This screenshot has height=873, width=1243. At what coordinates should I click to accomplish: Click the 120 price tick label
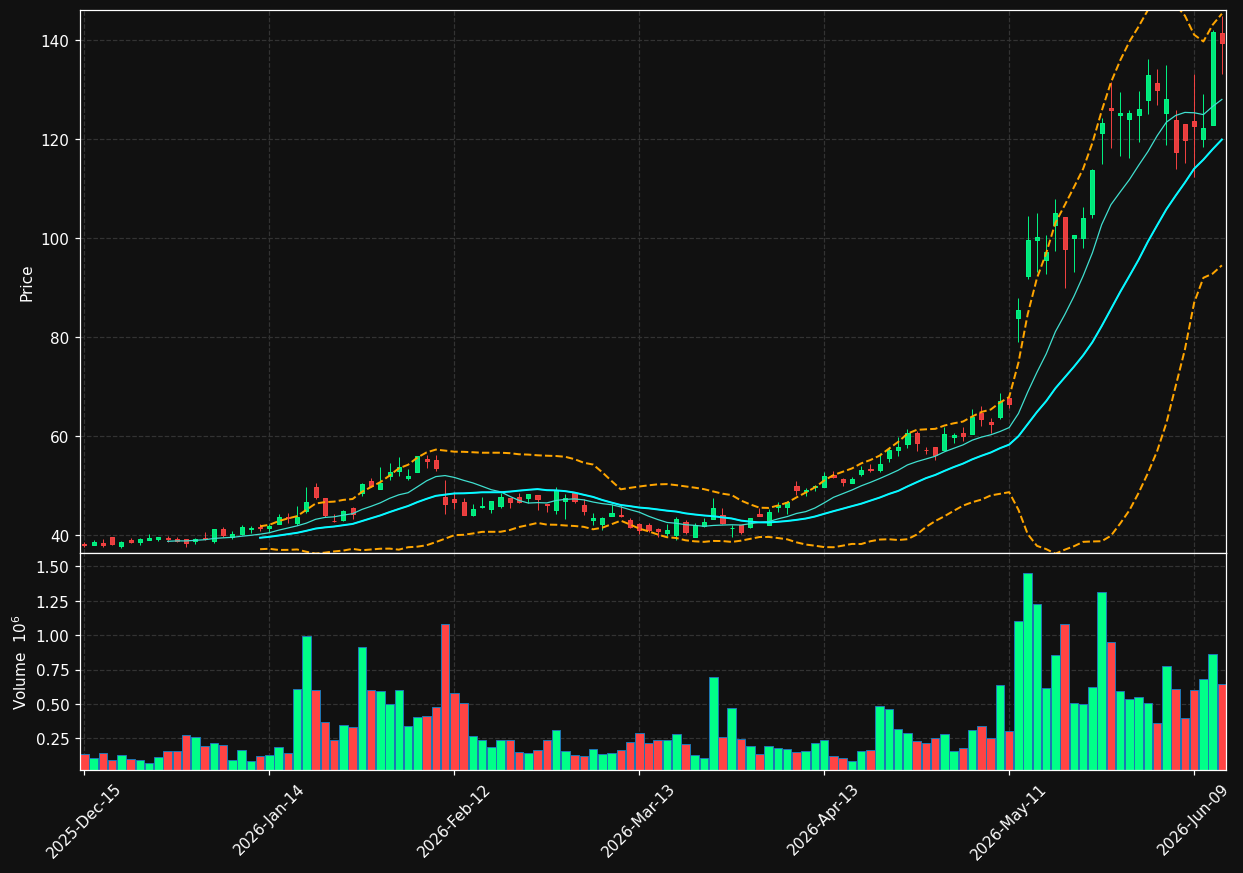point(56,140)
